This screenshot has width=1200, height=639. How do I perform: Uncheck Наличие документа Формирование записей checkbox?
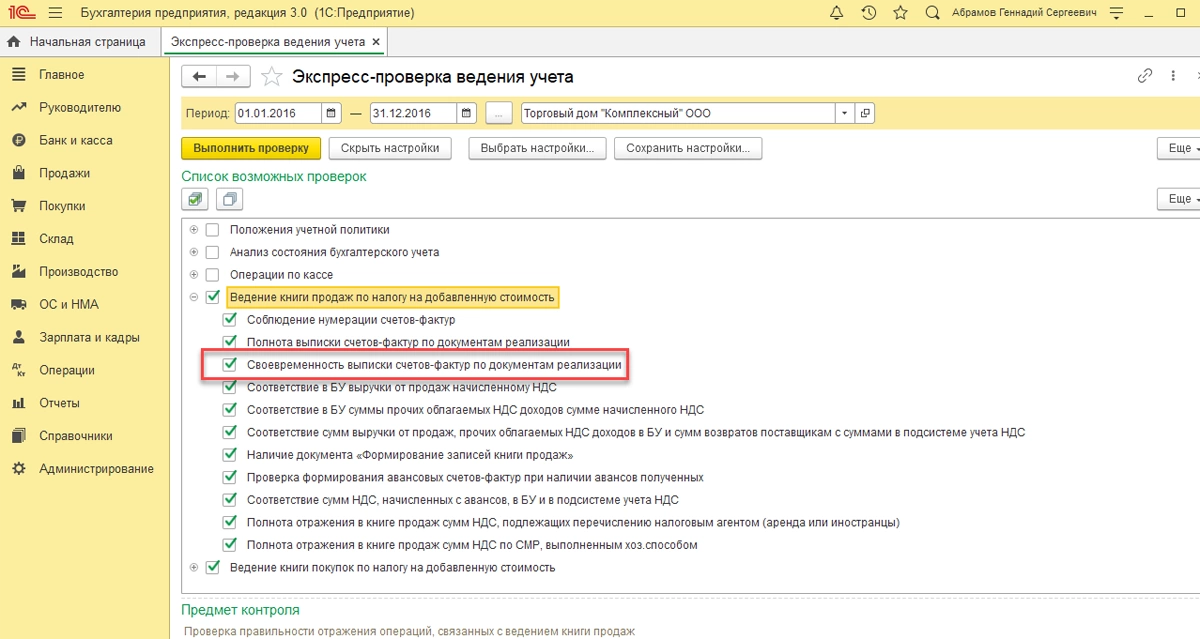pyautogui.click(x=230, y=455)
